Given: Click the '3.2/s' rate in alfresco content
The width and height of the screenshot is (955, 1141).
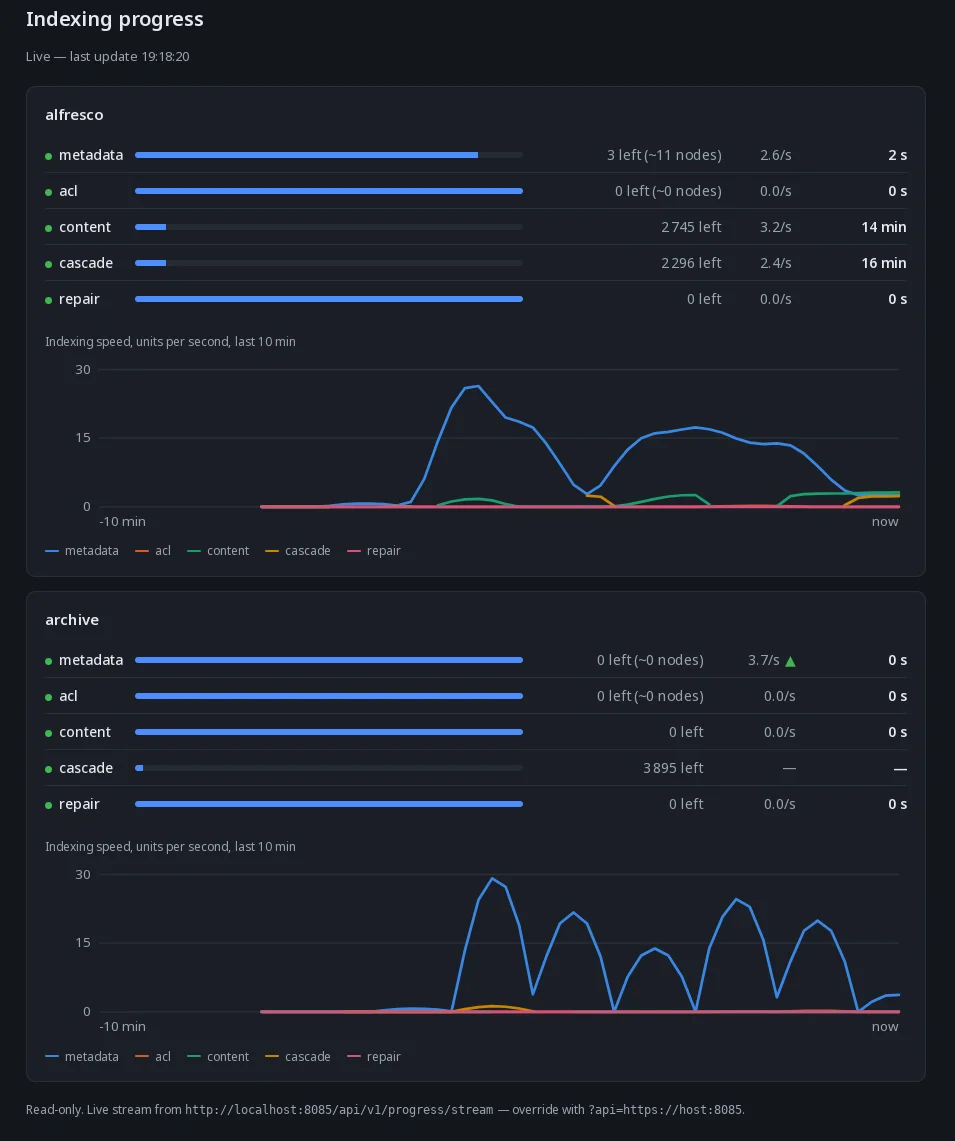Looking at the screenshot, I should 776,227.
